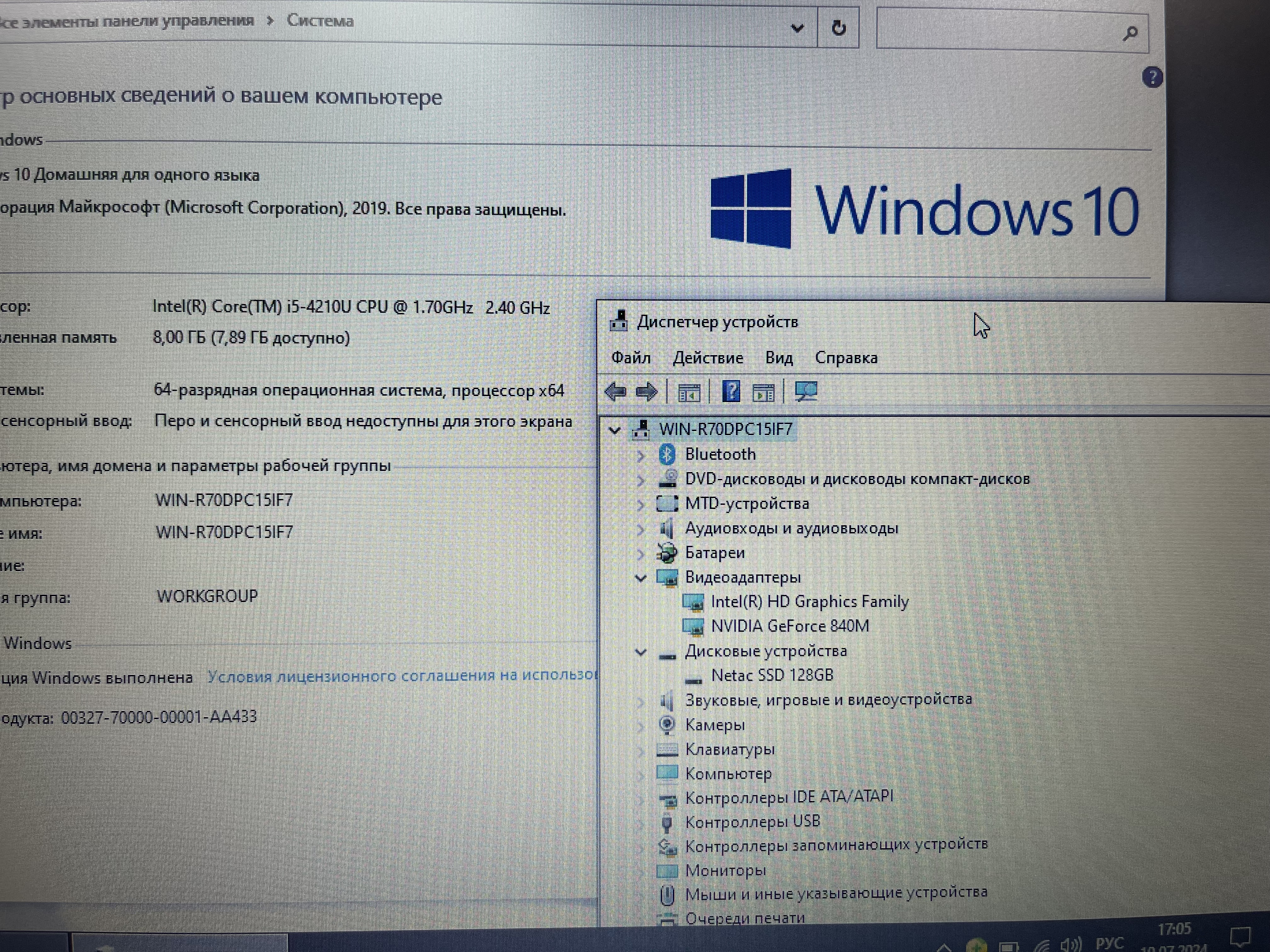Image resolution: width=1270 pixels, height=952 pixels.
Task: Click the scan for hardware changes monitor icon
Action: 806,391
